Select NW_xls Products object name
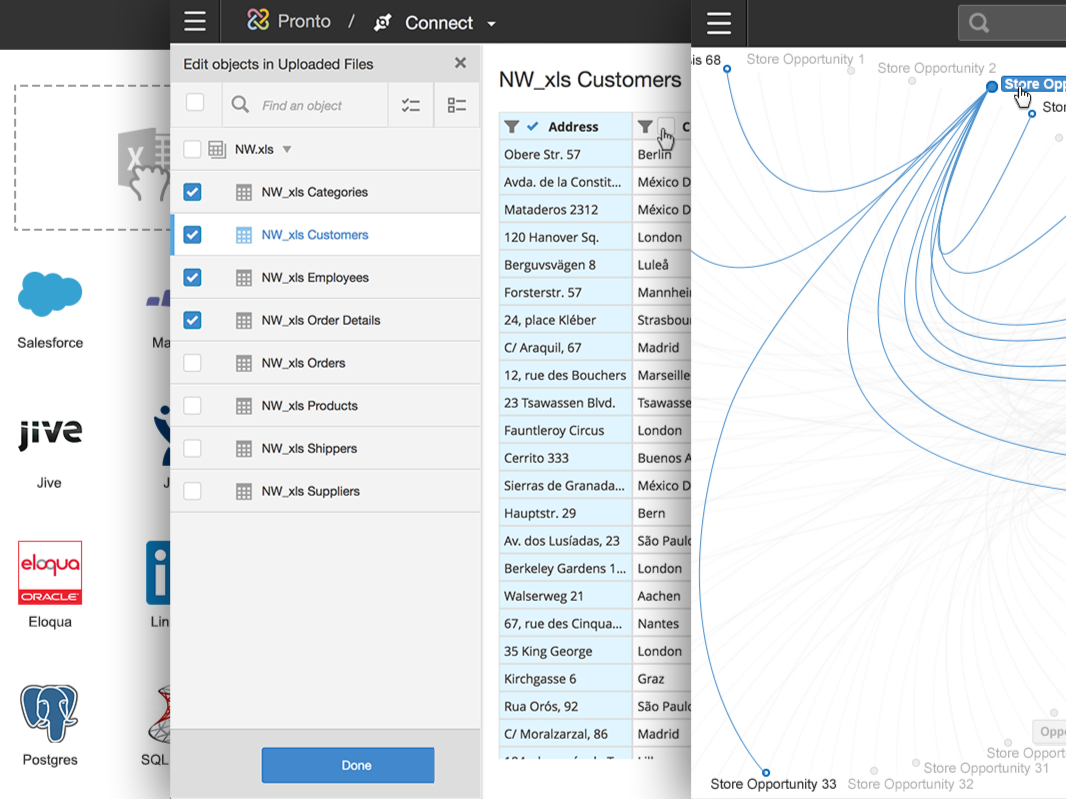This screenshot has height=799, width=1066. (x=309, y=406)
